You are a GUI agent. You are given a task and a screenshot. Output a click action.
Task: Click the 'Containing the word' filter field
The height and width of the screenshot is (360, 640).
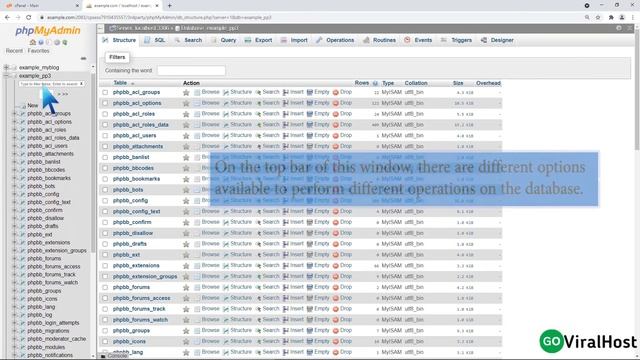point(191,71)
